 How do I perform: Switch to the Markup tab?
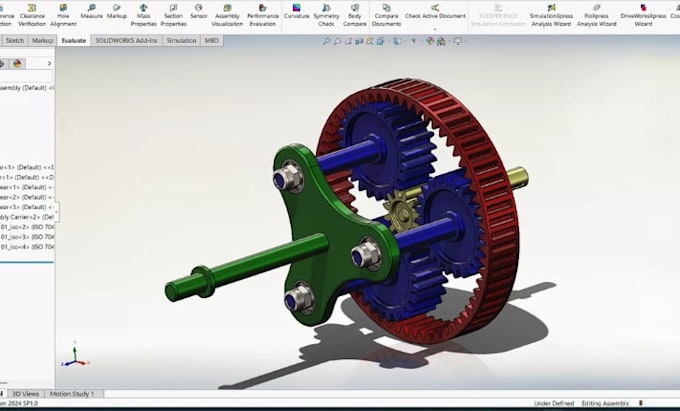42,40
